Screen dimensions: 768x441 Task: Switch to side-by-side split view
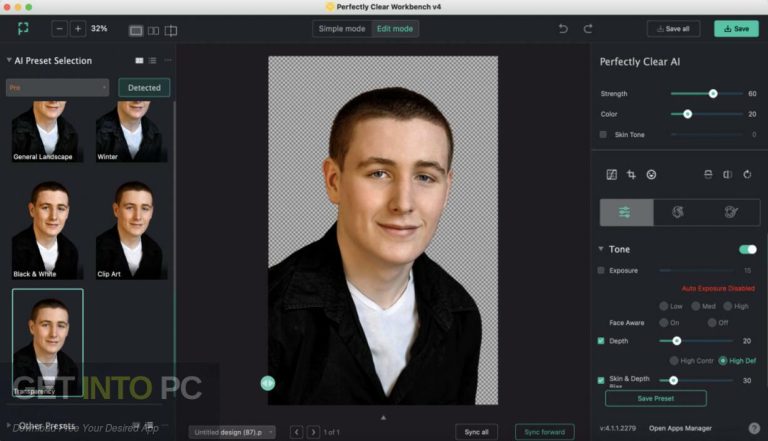[154, 30]
